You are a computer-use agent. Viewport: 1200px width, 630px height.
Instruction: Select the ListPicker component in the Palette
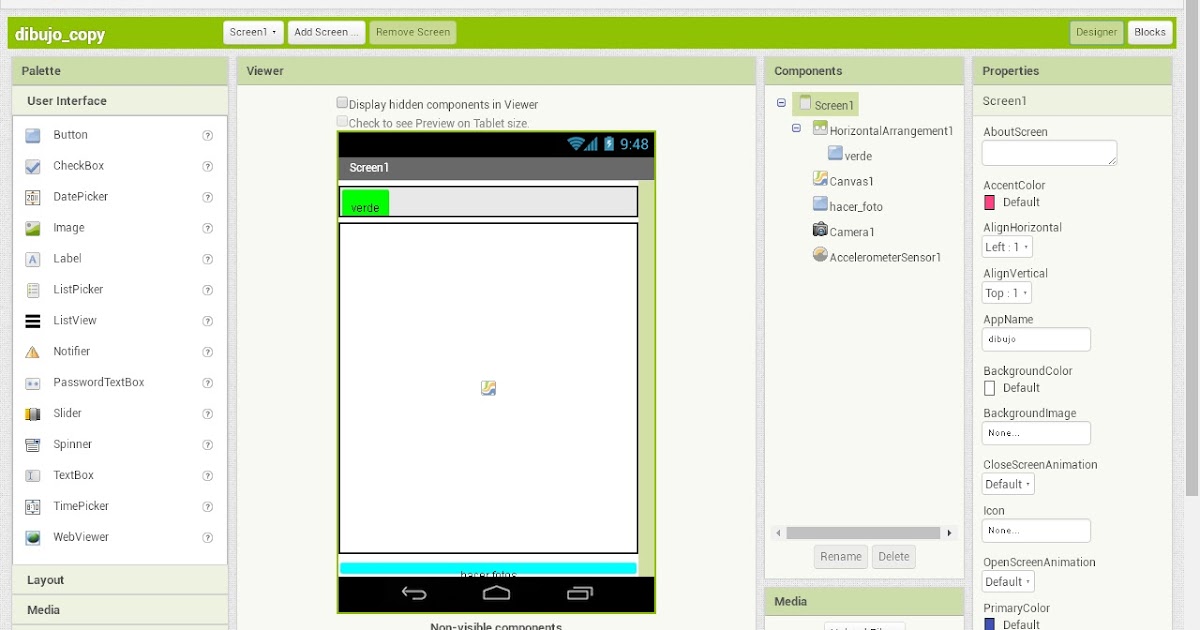[x=79, y=289]
